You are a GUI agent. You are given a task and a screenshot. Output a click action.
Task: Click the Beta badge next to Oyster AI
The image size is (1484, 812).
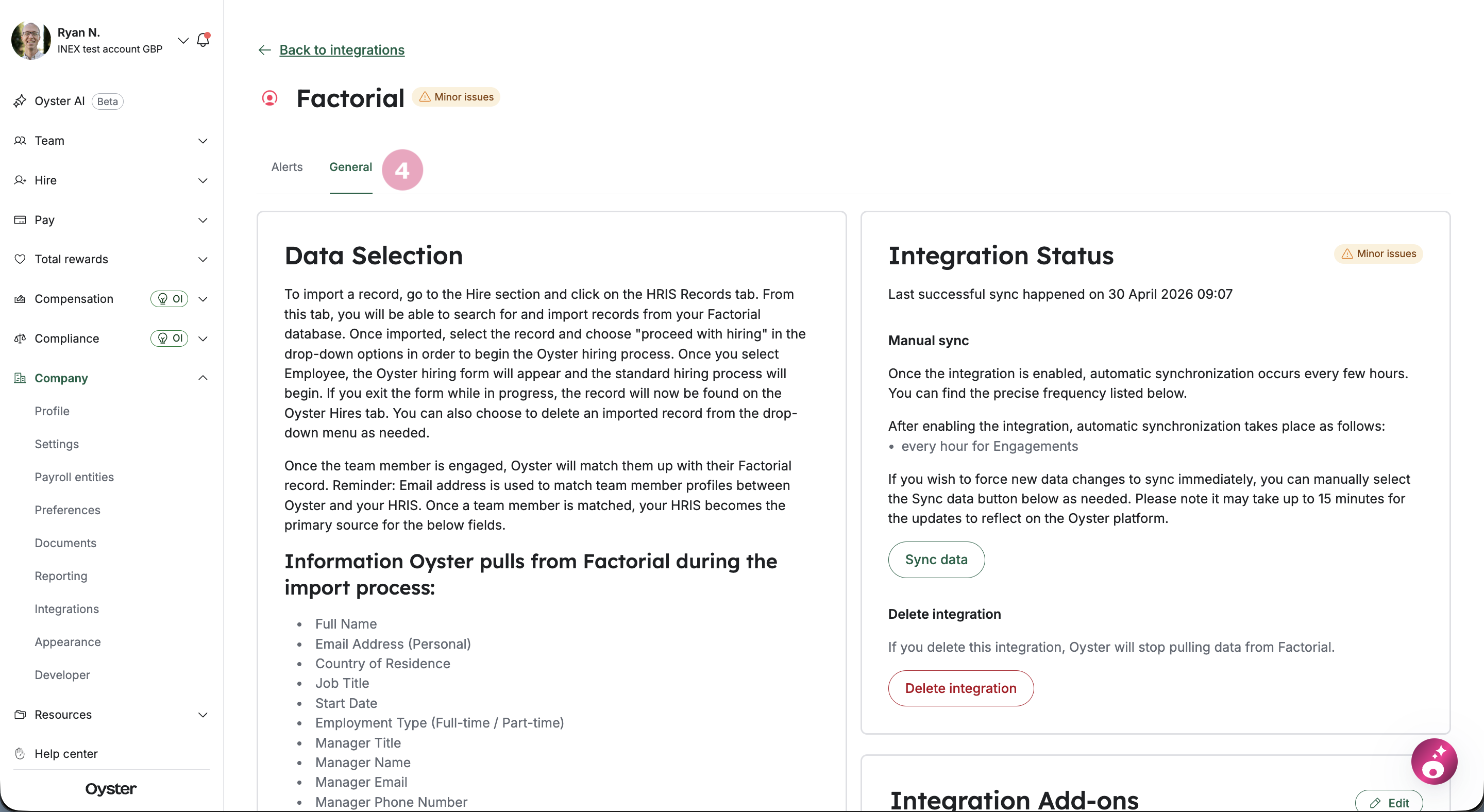(108, 102)
